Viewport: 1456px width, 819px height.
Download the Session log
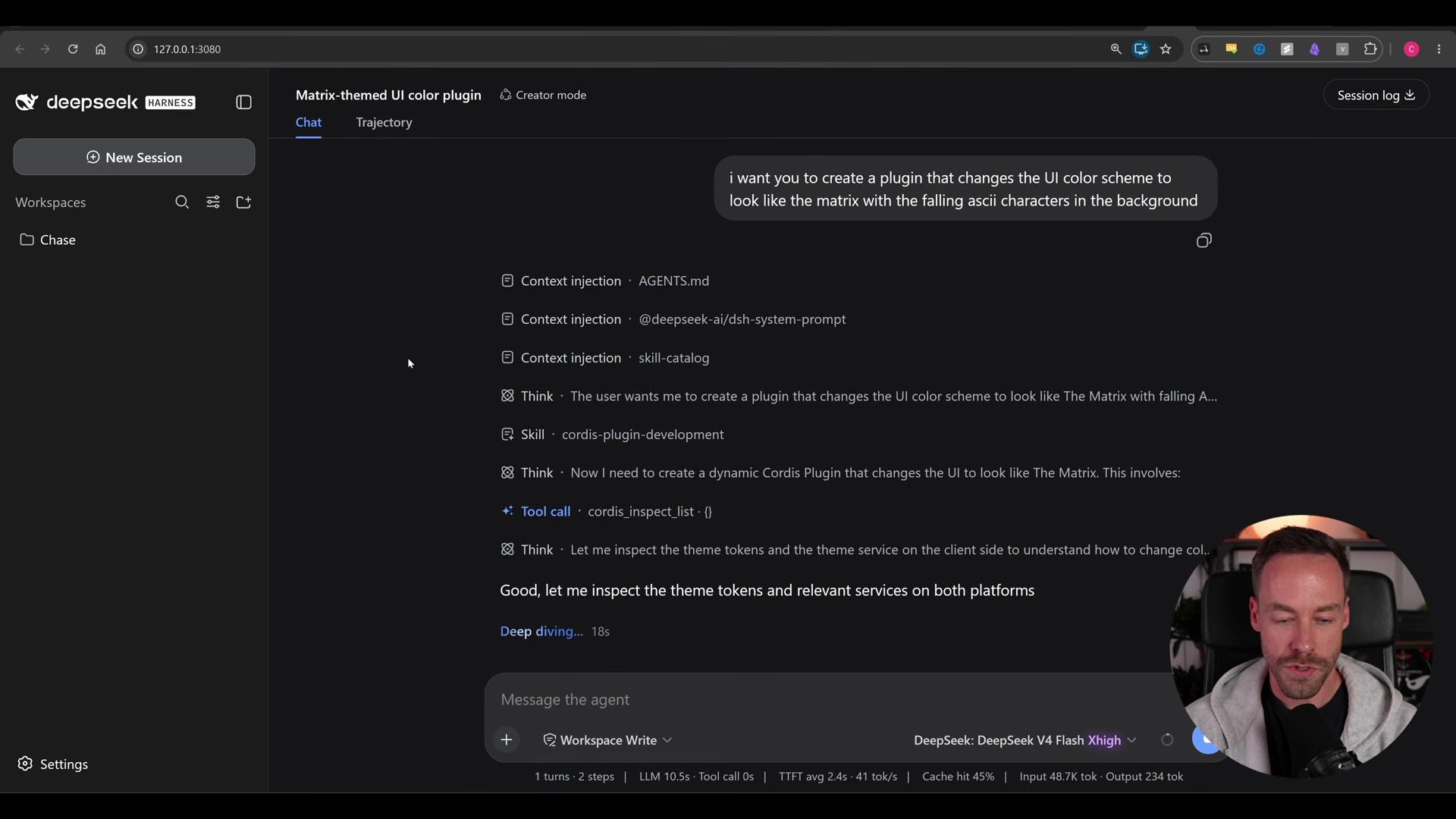point(1376,95)
